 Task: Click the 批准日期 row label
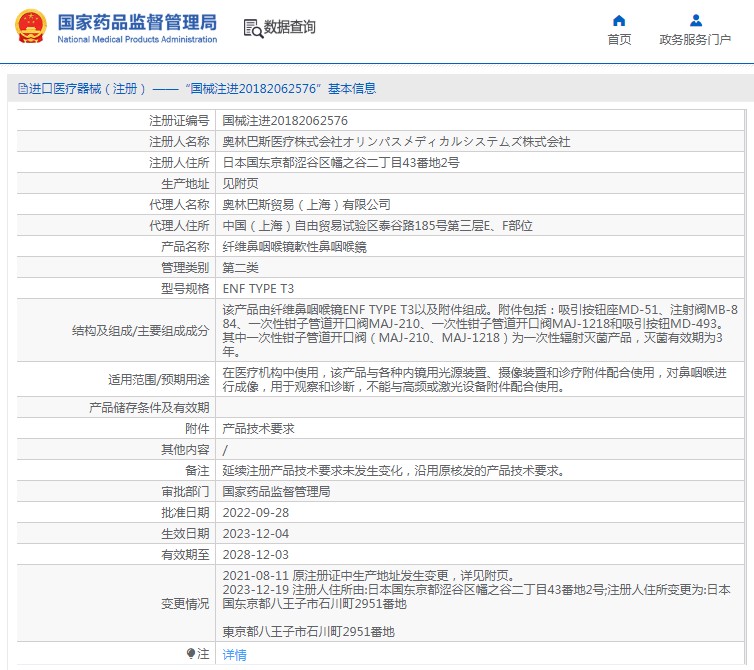(x=185, y=513)
